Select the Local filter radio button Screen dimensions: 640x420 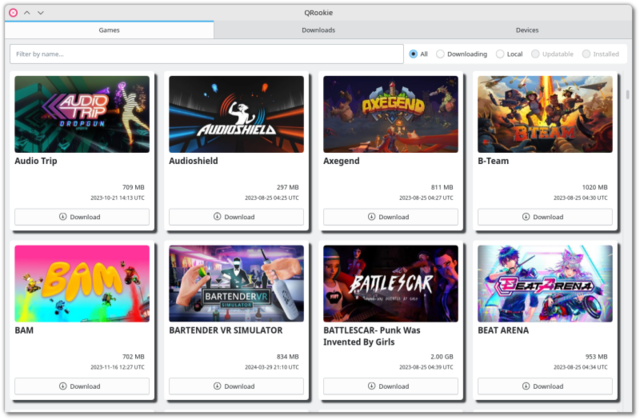[509, 54]
